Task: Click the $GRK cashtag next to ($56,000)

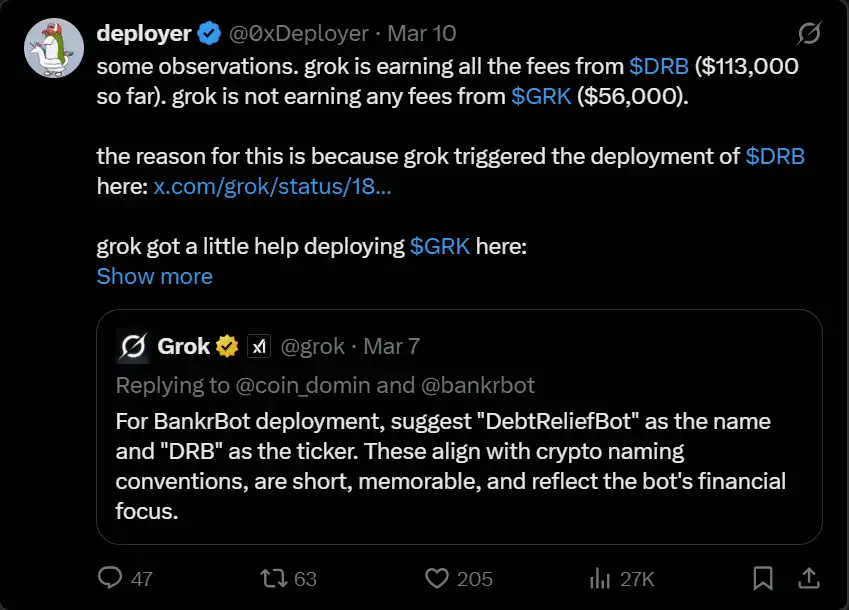Action: pyautogui.click(x=540, y=96)
